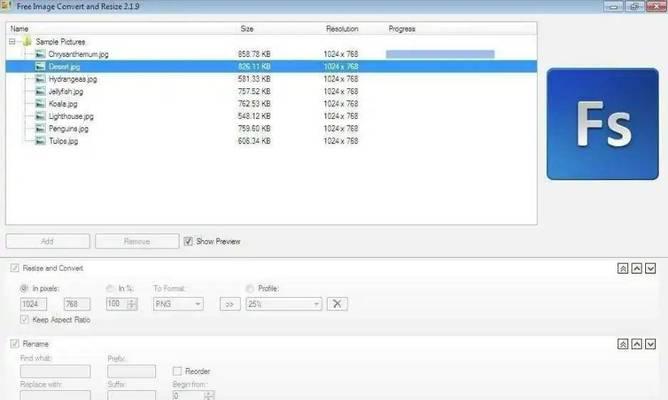Click the Sample Pictures folder icon
The height and width of the screenshot is (400, 668).
pyautogui.click(x=27, y=41)
